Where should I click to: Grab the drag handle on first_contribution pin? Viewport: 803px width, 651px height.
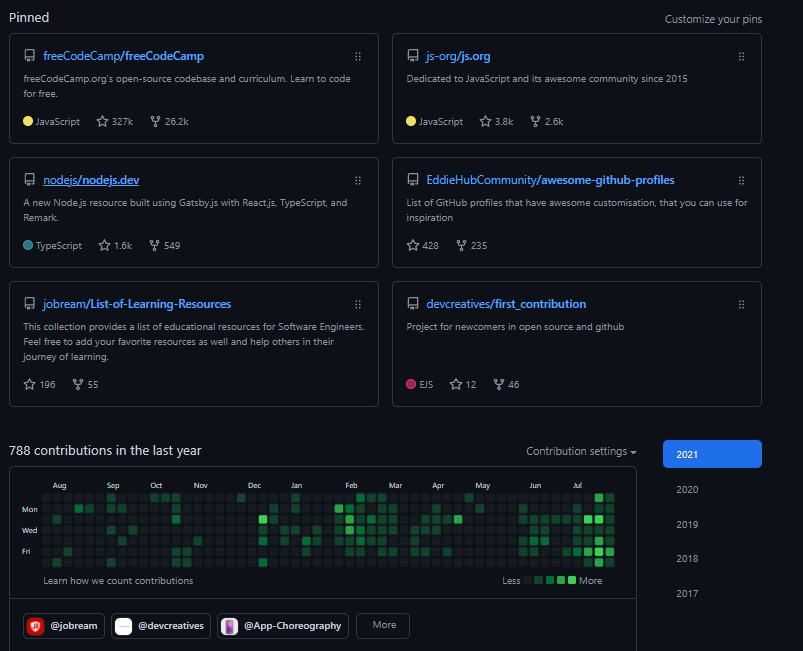741,305
